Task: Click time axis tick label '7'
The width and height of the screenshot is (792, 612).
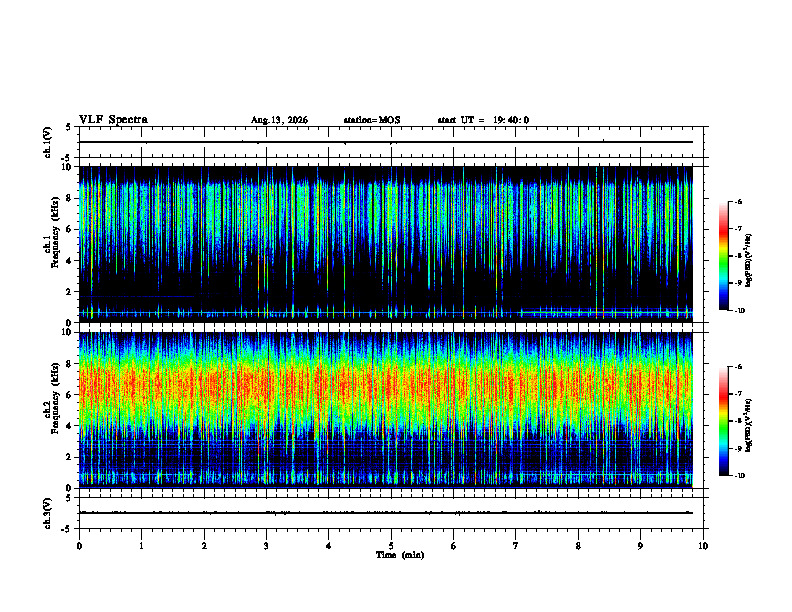Action: (x=516, y=546)
